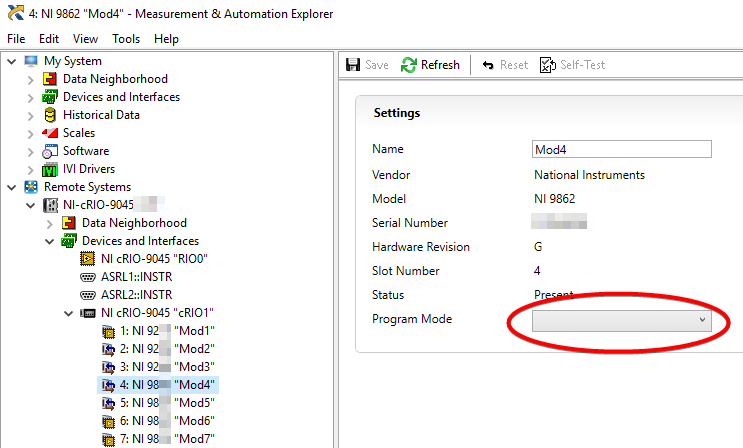Collapse the NI-cRIO-9045 node
This screenshot has height=448, width=743.
(31, 205)
